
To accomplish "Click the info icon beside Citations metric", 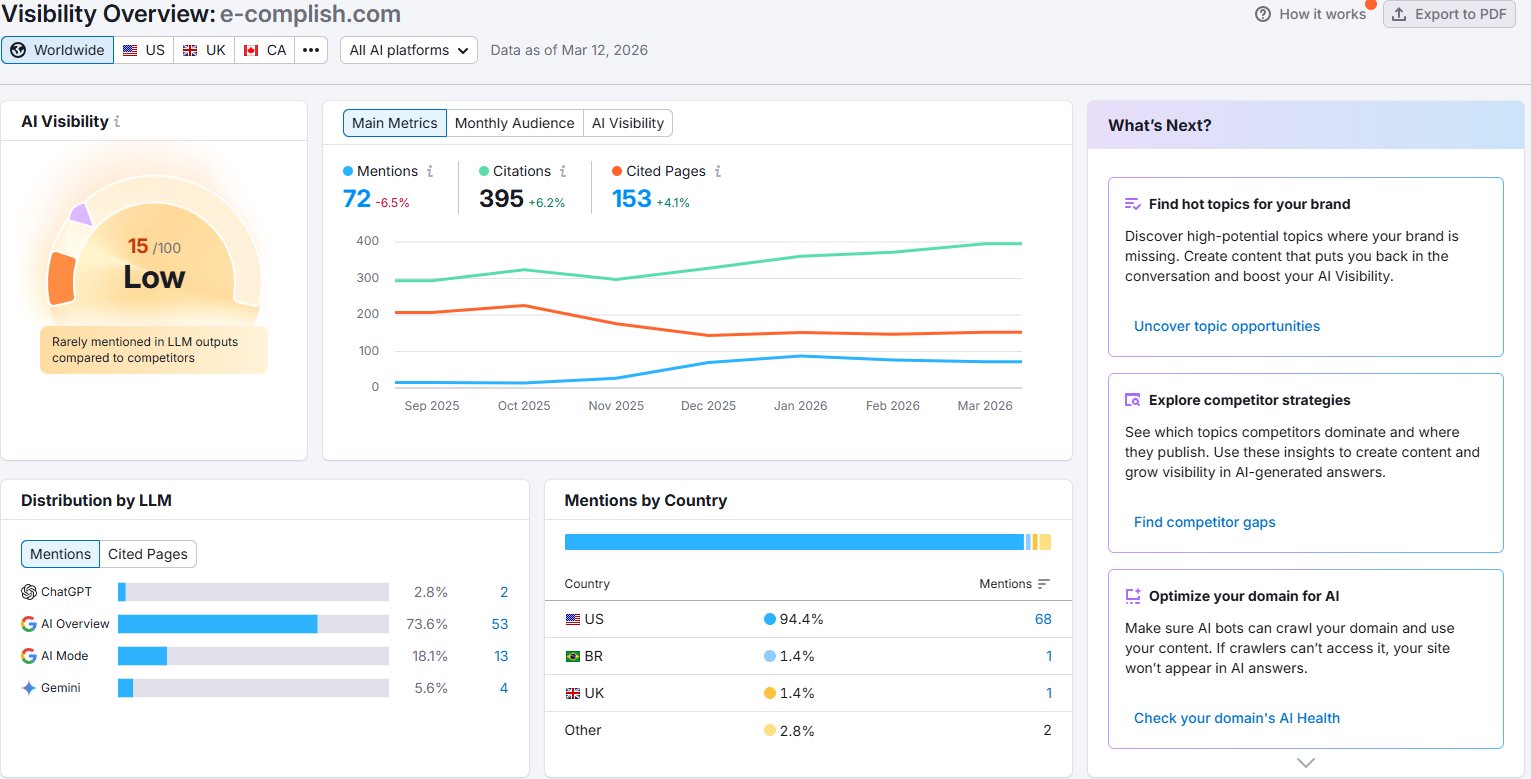I will [x=563, y=171].
